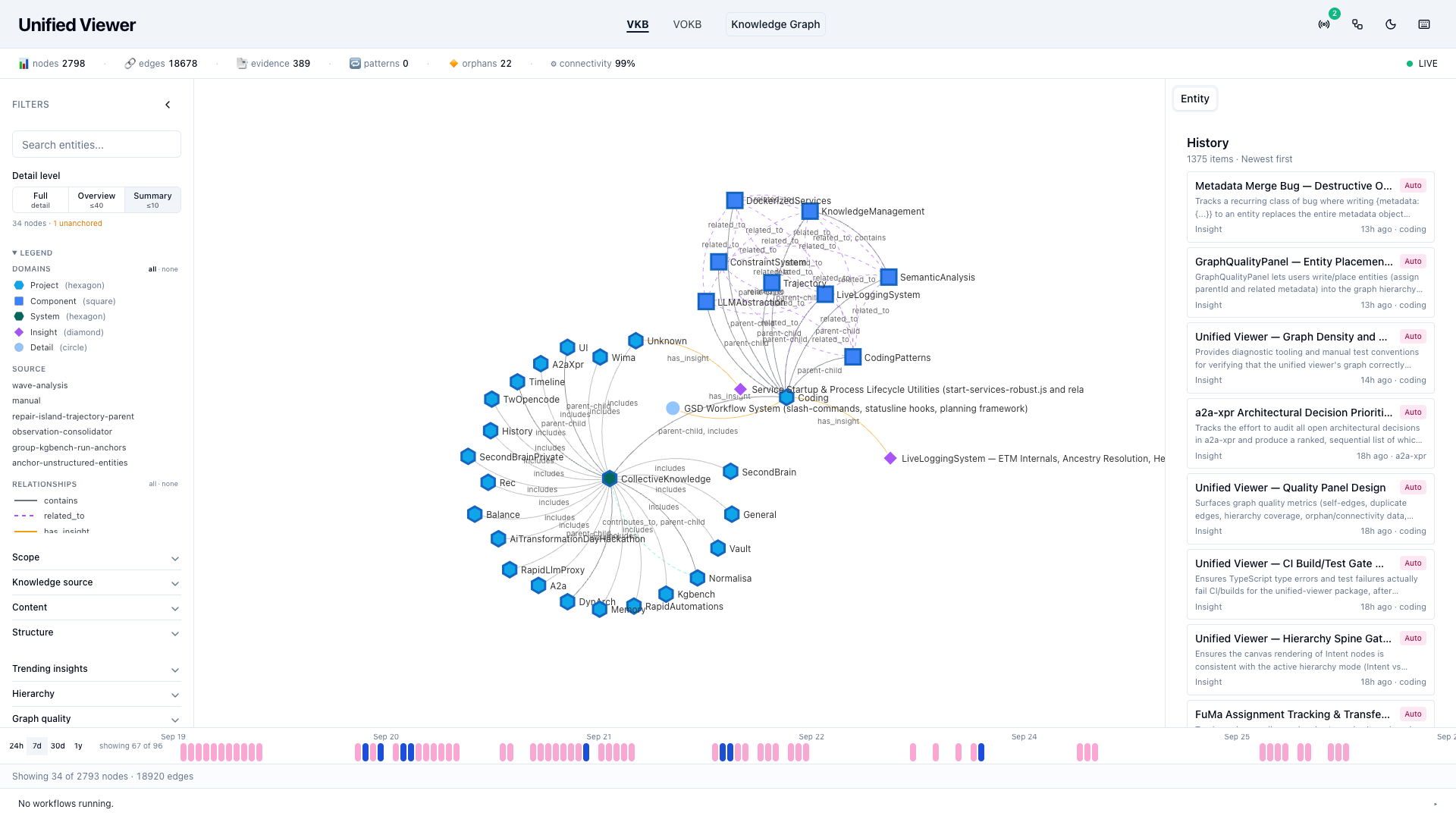This screenshot has height=819, width=1456.
Task: Select the DockerizedServices square node
Action: tap(735, 200)
